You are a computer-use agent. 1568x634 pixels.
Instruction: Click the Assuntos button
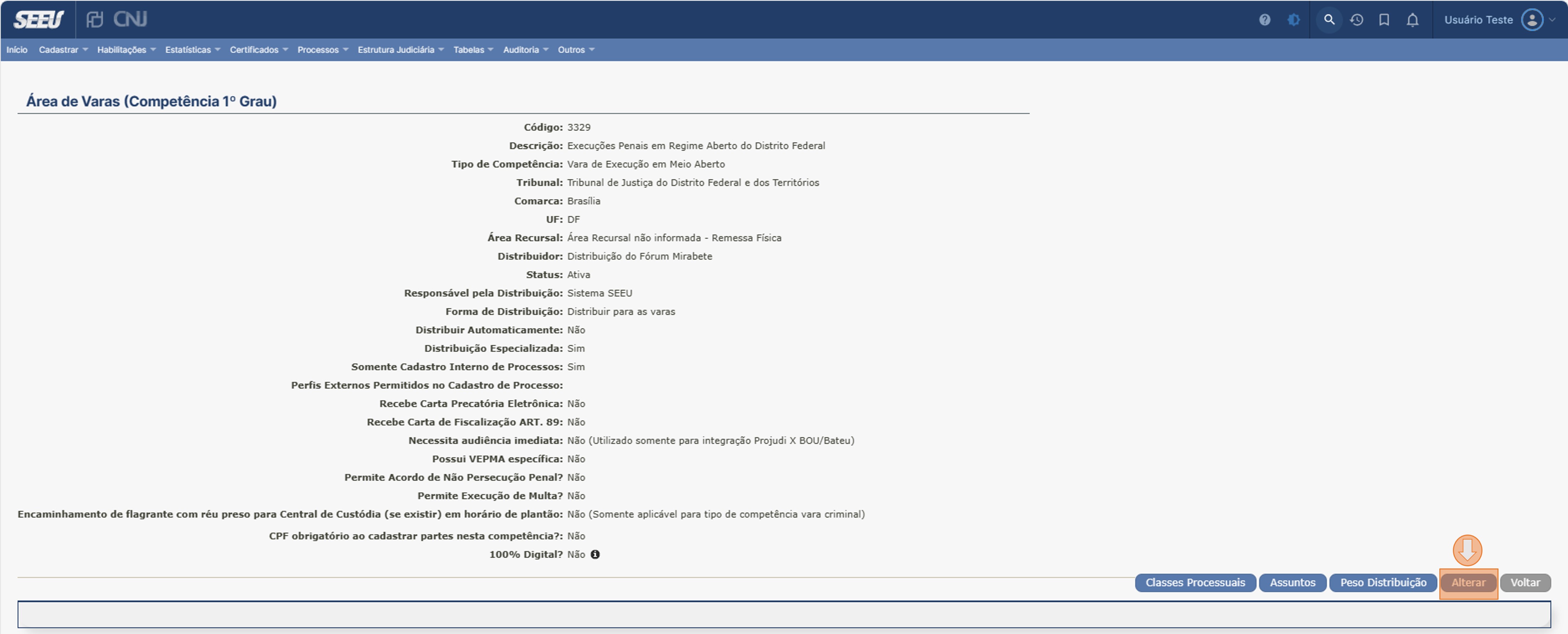coord(1292,583)
